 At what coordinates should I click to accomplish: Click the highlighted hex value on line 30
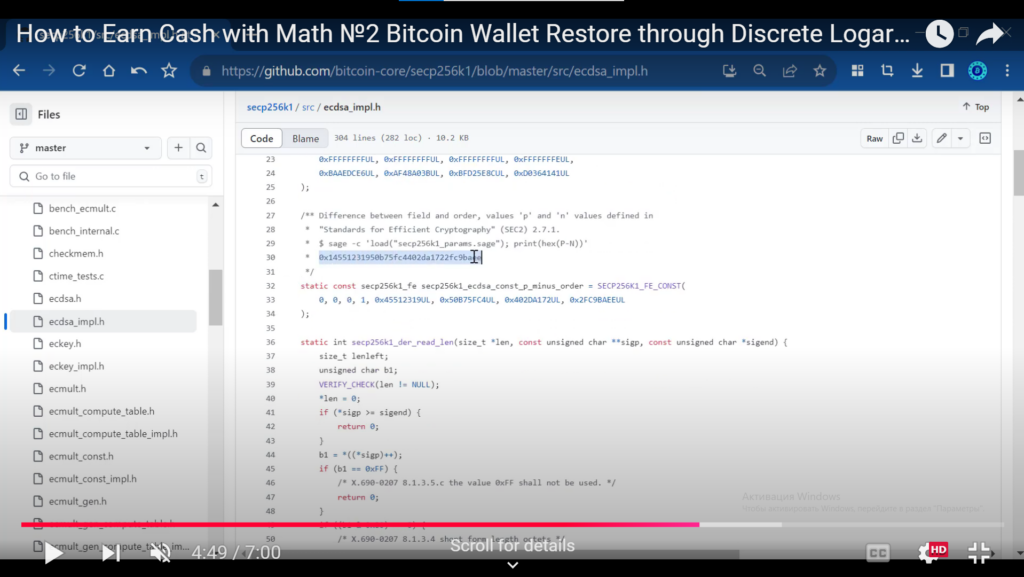pyautogui.click(x=400, y=258)
